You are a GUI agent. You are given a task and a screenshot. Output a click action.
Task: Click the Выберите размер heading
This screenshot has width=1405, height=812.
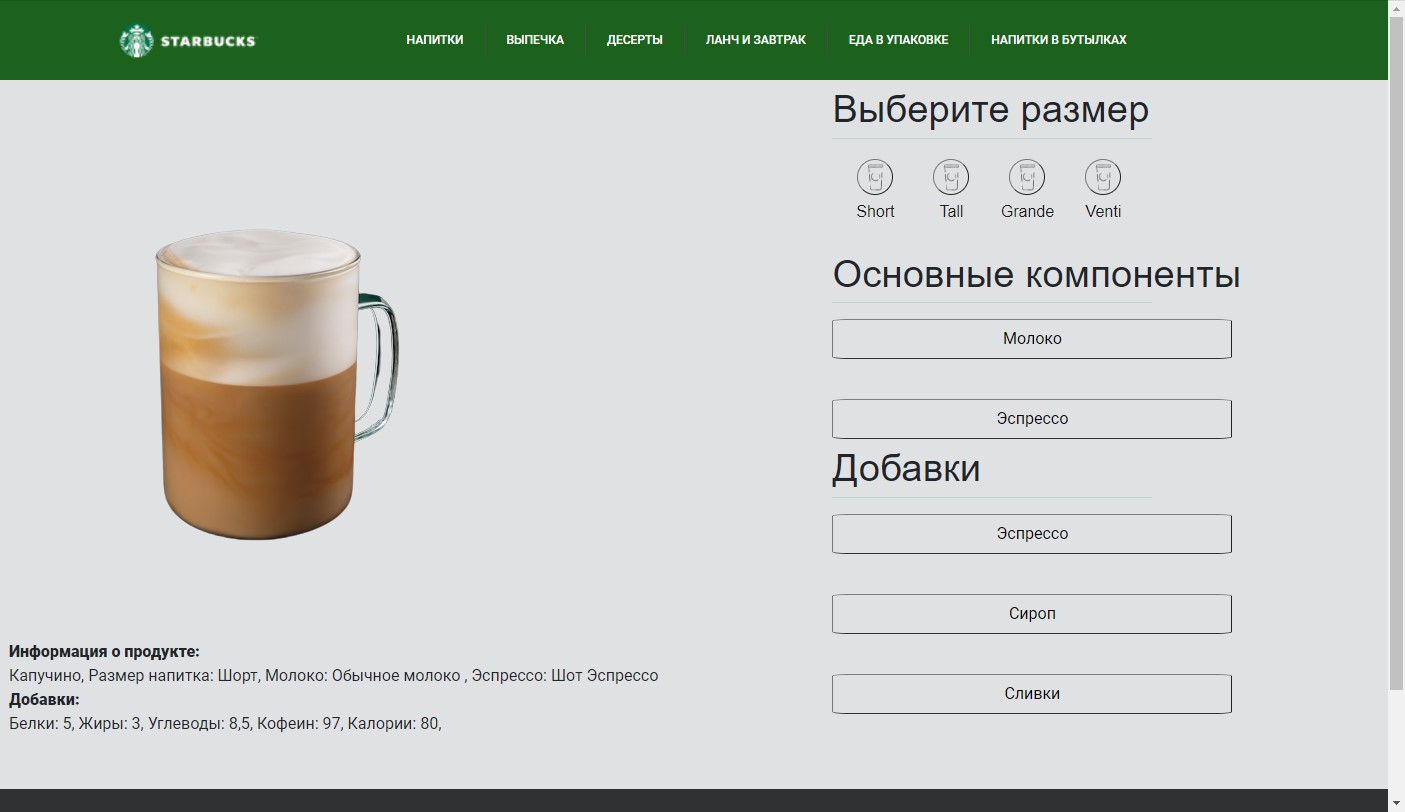tap(991, 109)
